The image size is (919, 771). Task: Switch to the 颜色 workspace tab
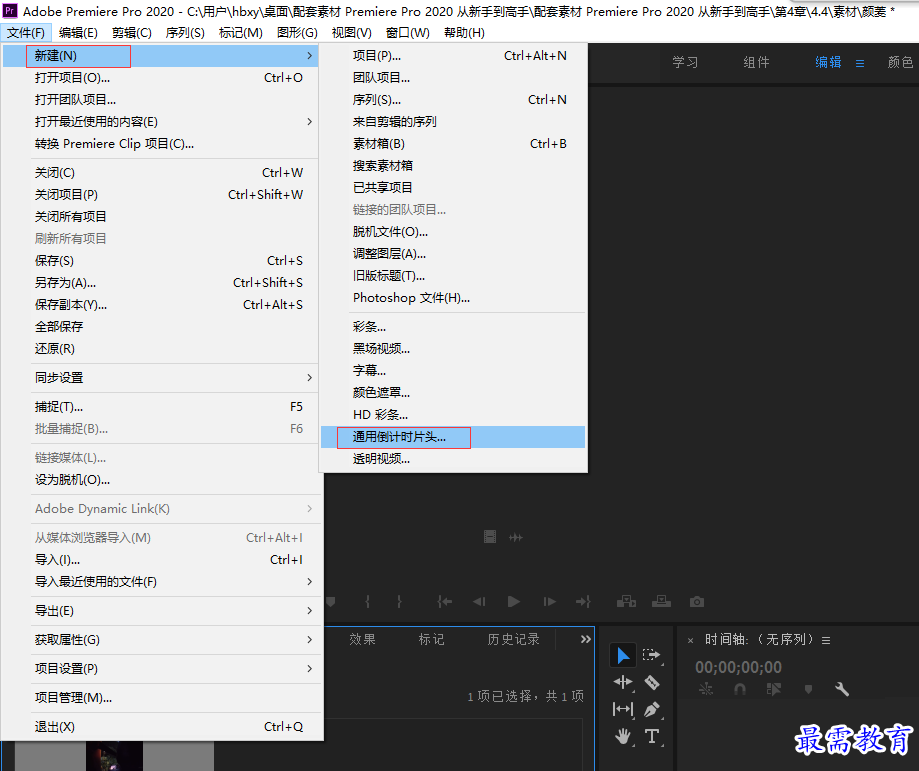[901, 62]
